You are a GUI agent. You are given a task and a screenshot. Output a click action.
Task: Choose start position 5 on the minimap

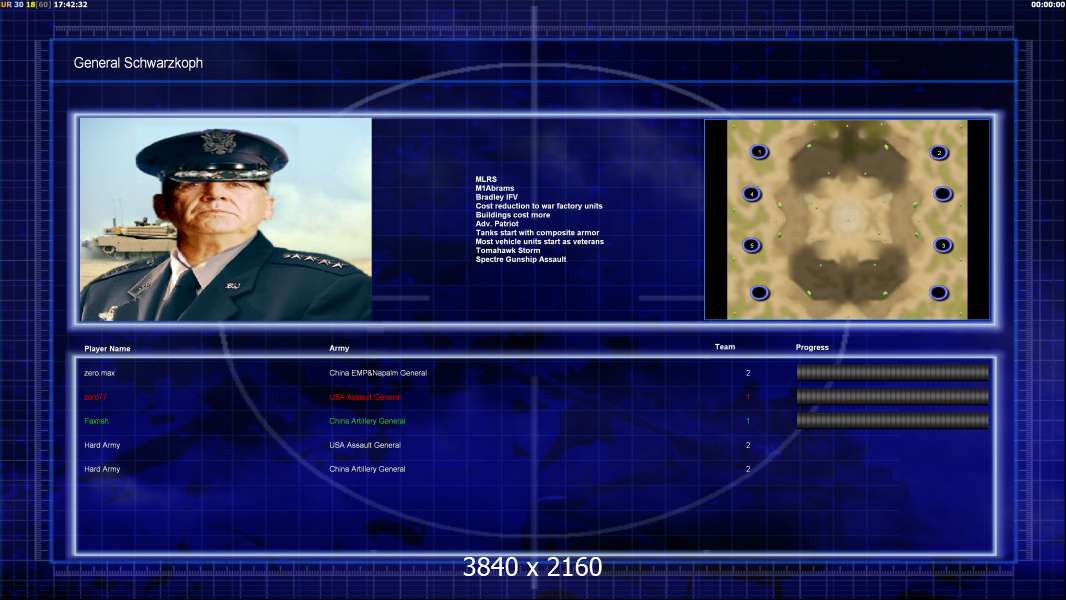coord(752,245)
